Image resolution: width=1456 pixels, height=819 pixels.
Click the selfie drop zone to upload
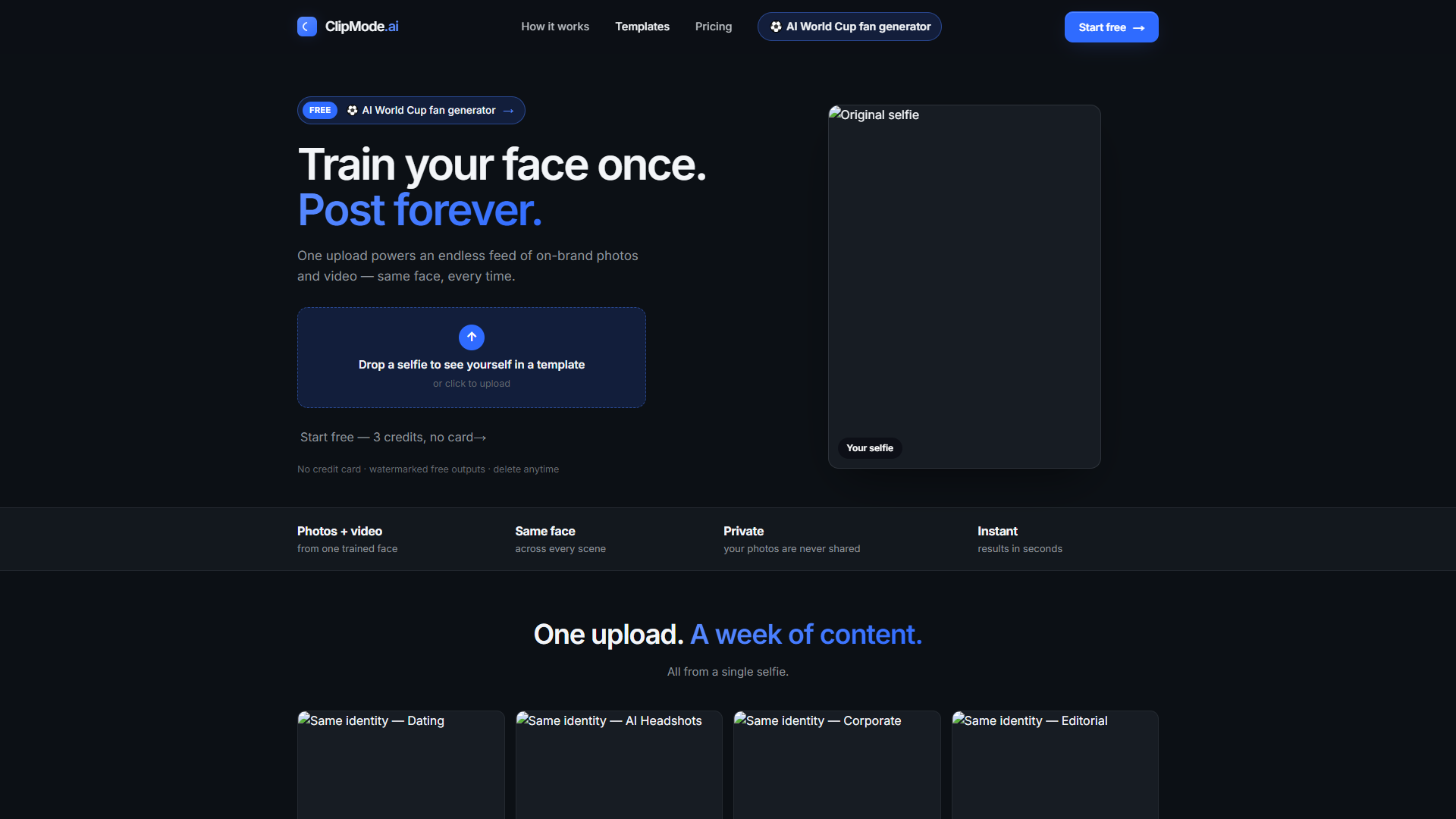[472, 358]
